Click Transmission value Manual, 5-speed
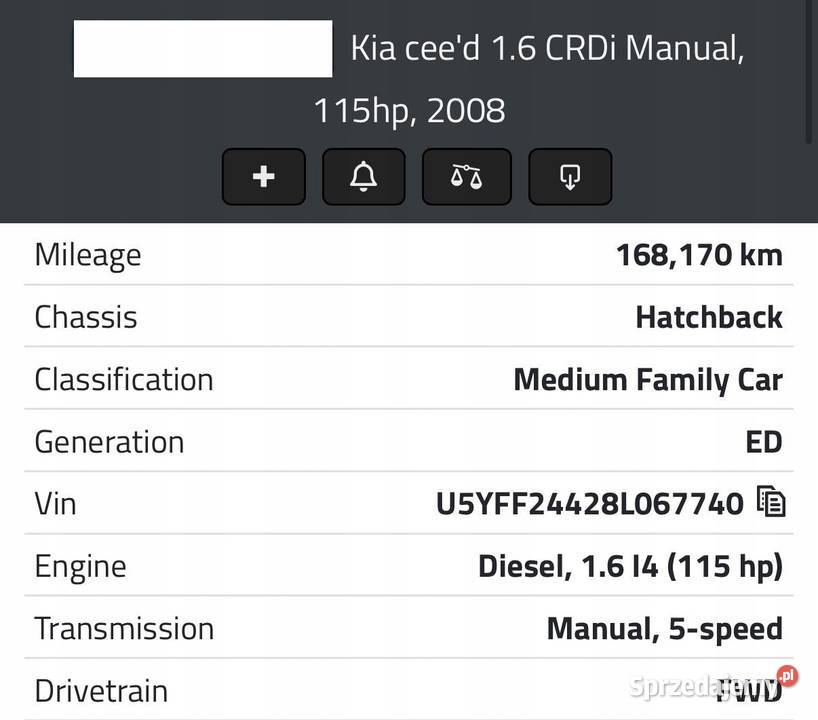 (664, 627)
